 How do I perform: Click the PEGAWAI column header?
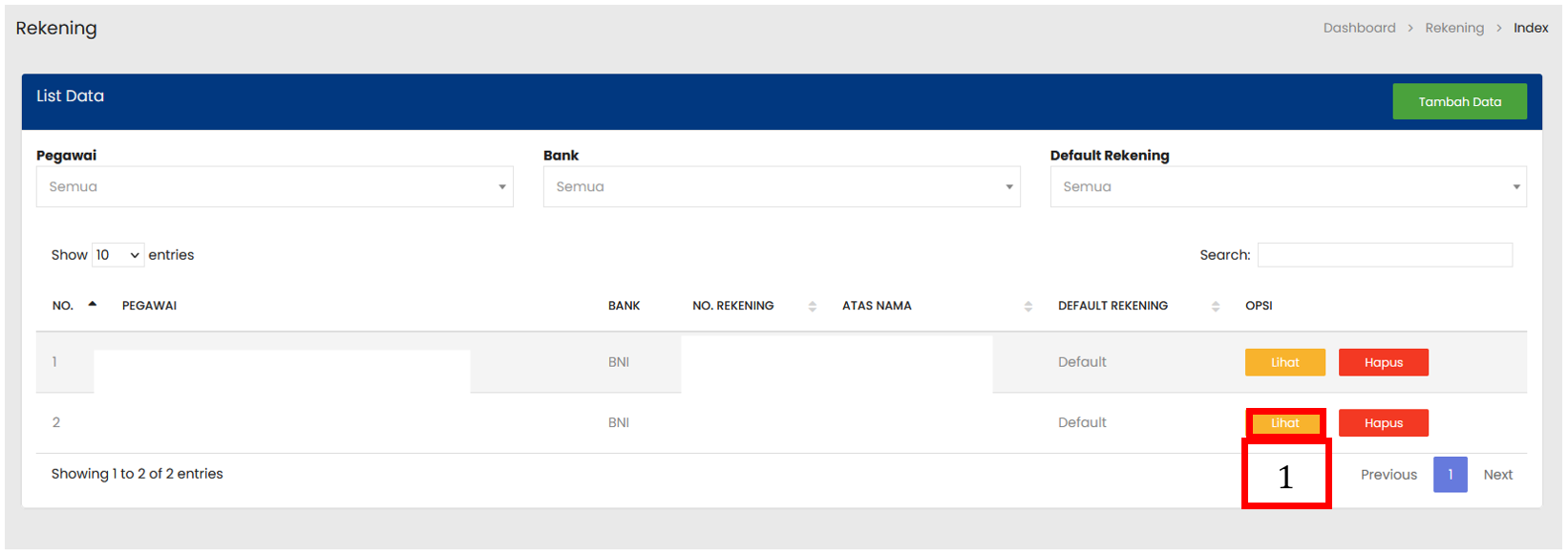pos(149,306)
